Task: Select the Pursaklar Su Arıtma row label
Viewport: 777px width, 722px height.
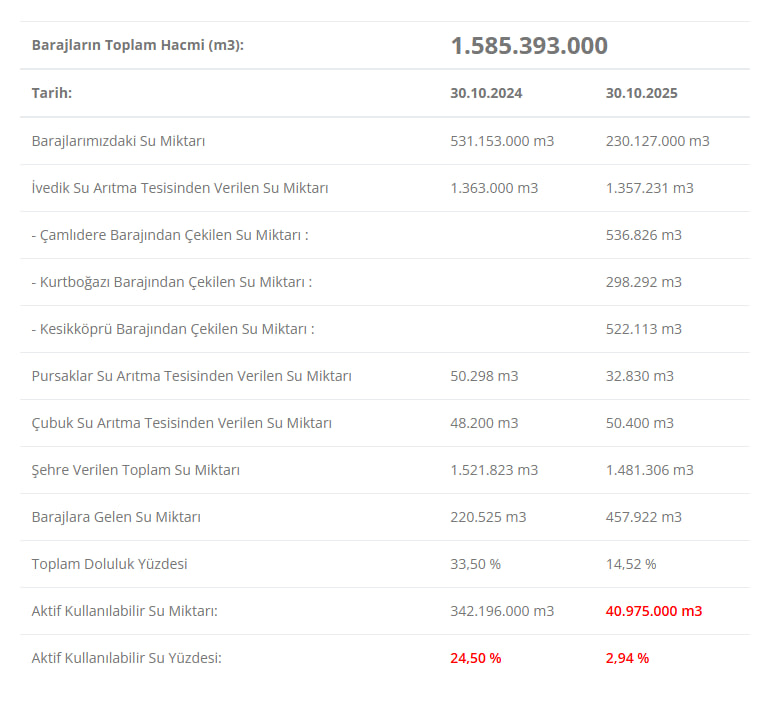Action: coord(191,376)
